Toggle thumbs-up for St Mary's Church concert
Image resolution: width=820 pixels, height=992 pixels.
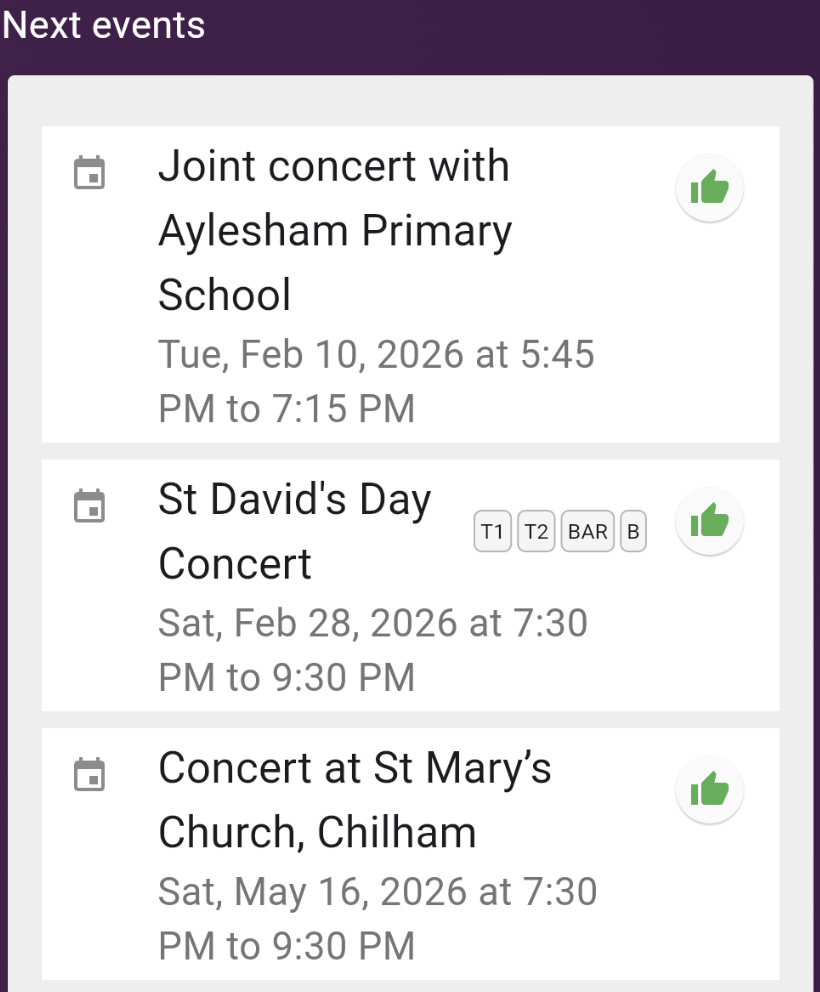click(x=709, y=791)
